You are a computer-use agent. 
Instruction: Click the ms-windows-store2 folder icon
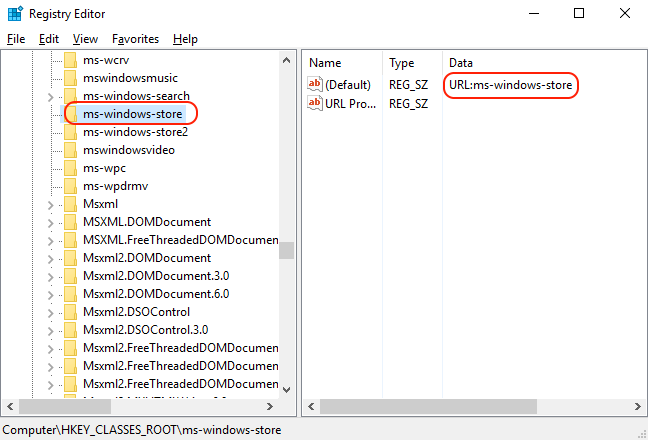coord(70,132)
